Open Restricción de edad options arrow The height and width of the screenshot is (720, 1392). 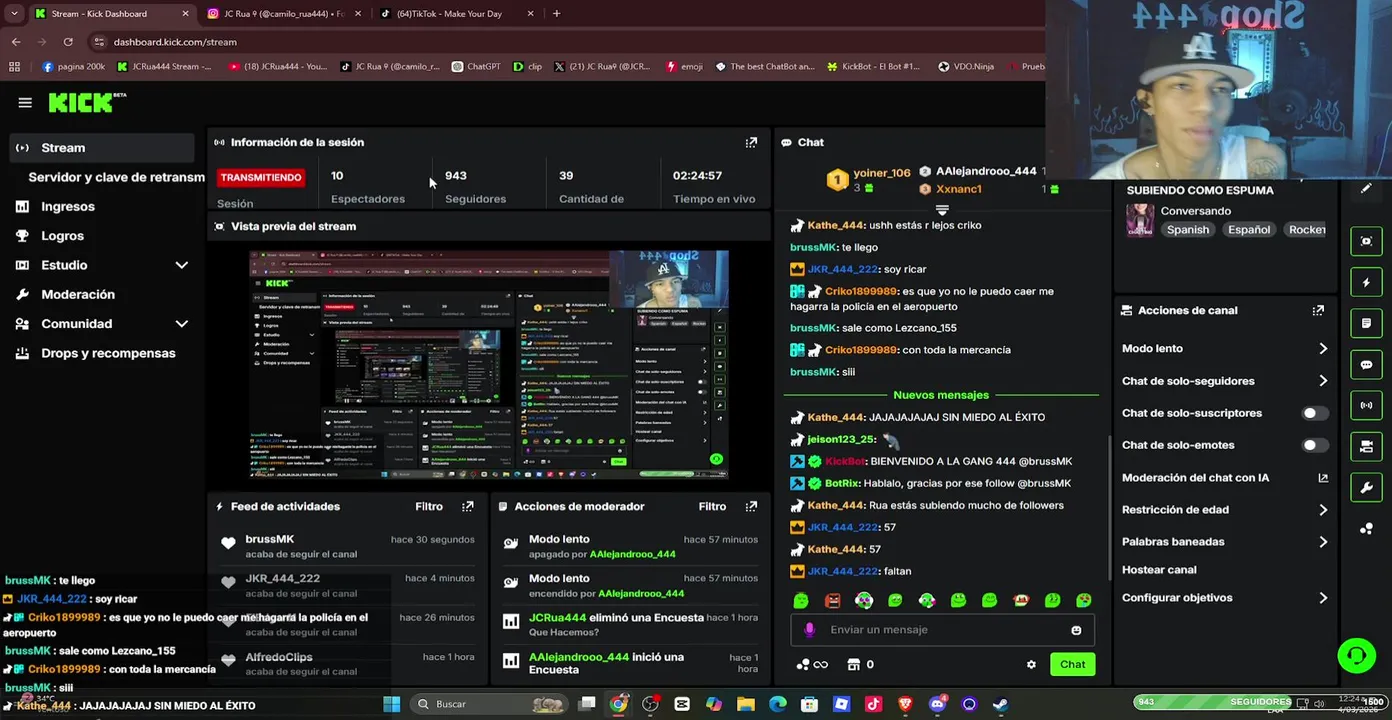coord(1323,510)
